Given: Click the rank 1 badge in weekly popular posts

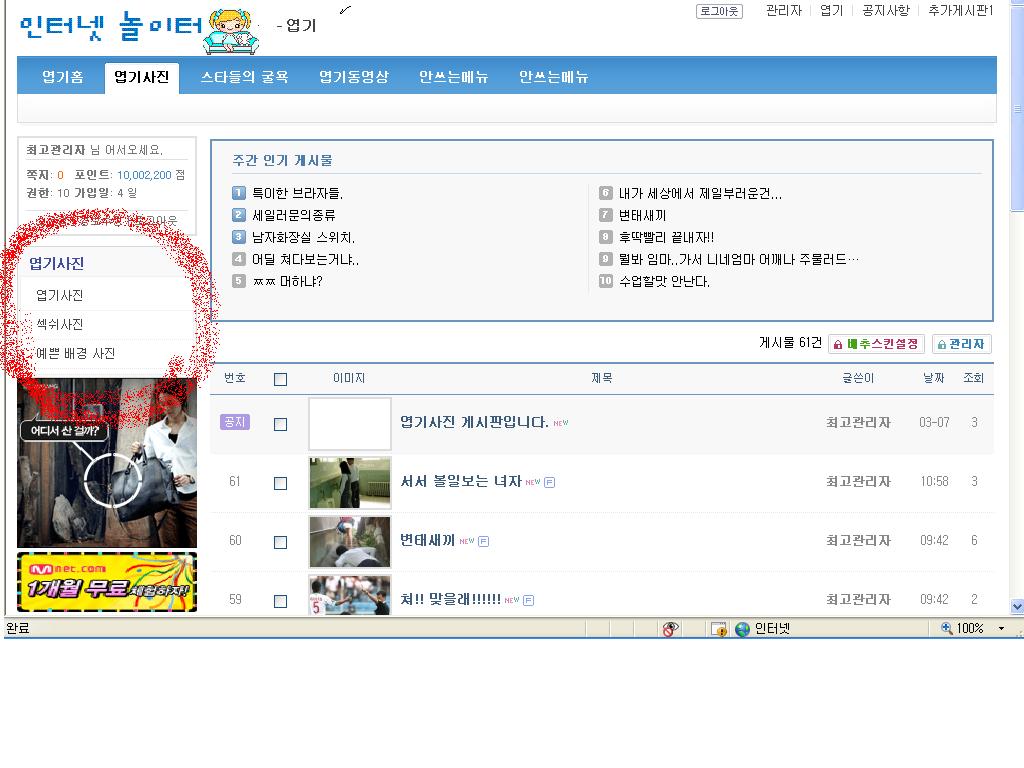Looking at the screenshot, I should [x=239, y=193].
